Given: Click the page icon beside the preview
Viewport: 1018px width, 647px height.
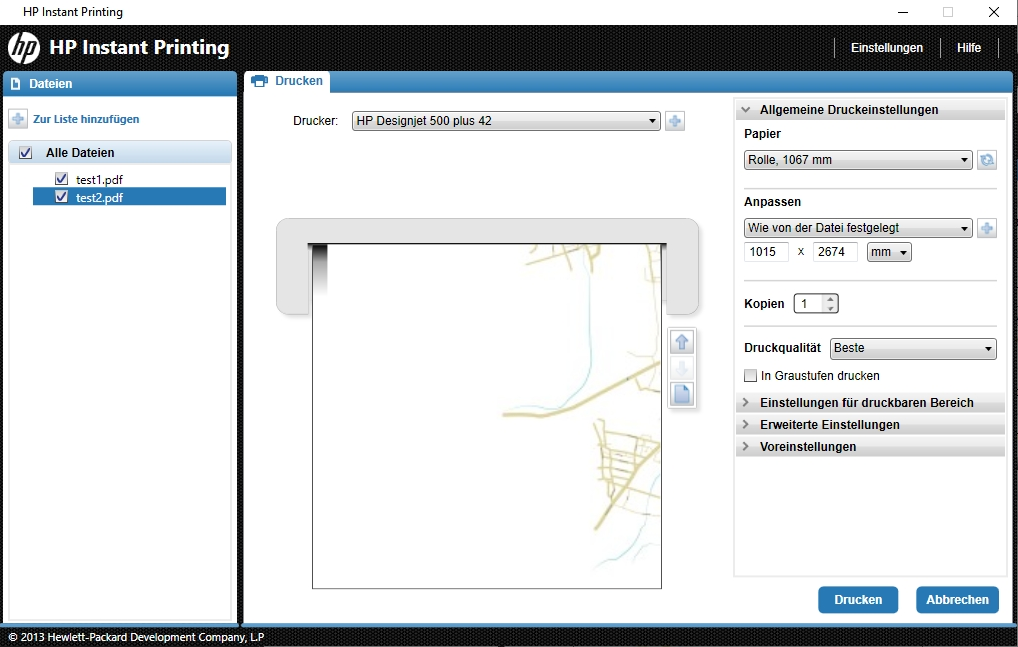Looking at the screenshot, I should coord(682,394).
